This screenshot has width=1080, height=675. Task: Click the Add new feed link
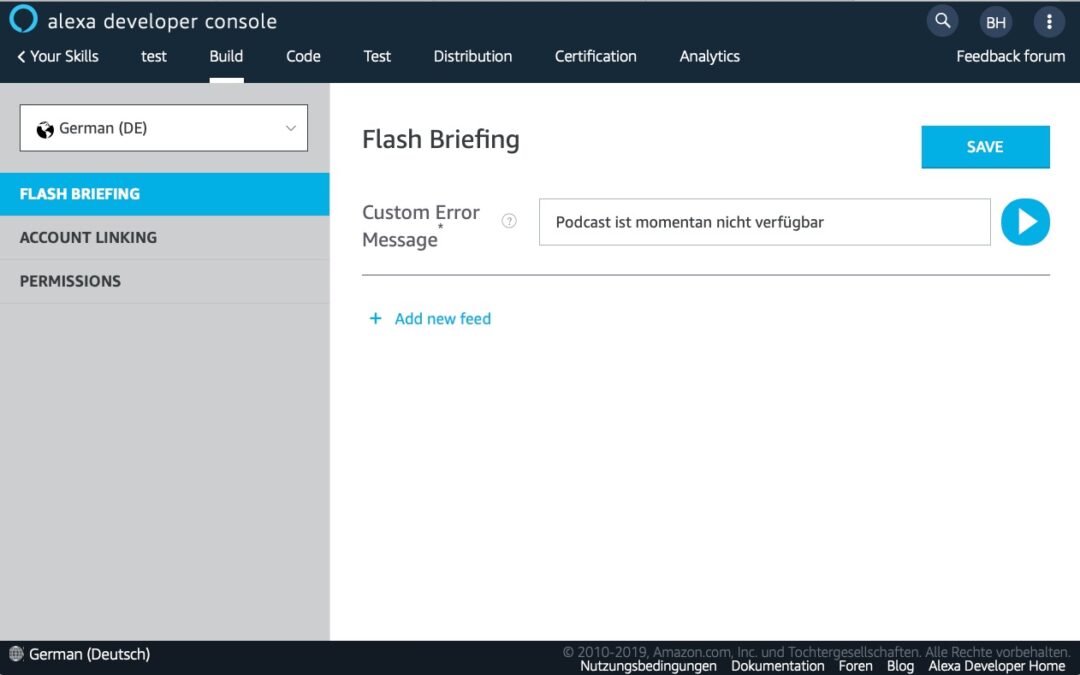coord(442,318)
